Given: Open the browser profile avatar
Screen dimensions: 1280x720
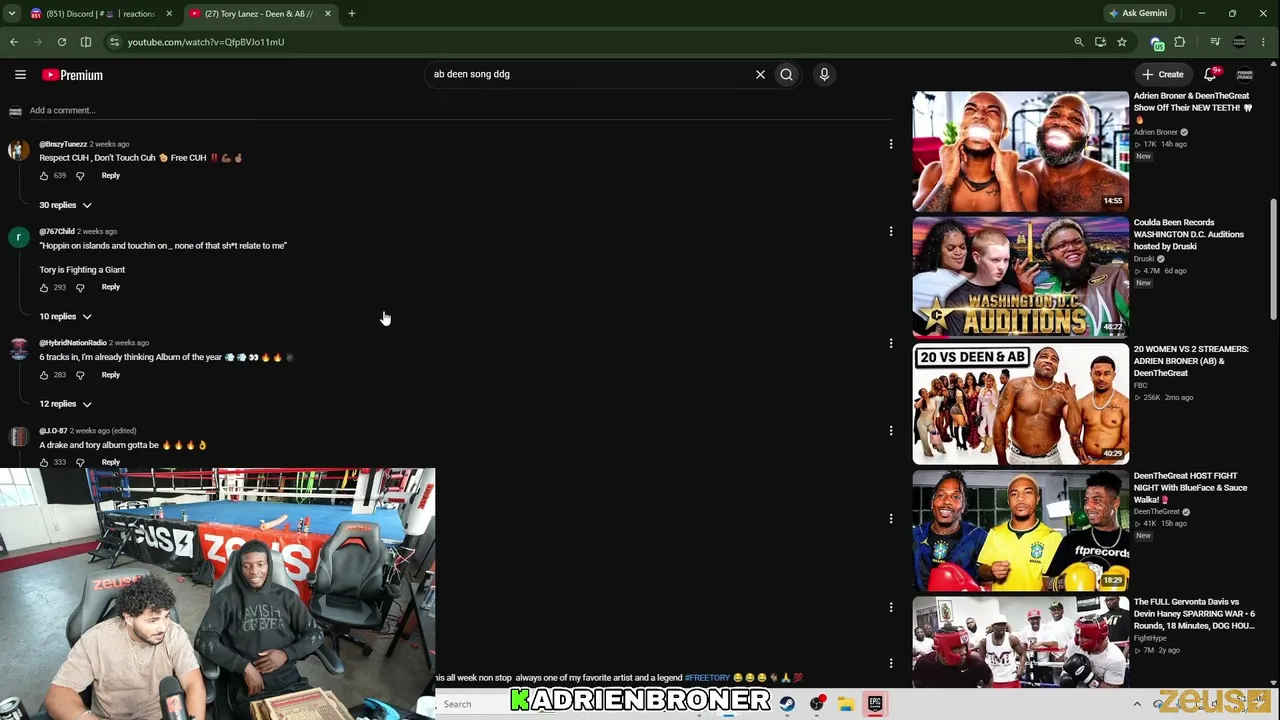Looking at the screenshot, I should [x=1240, y=42].
